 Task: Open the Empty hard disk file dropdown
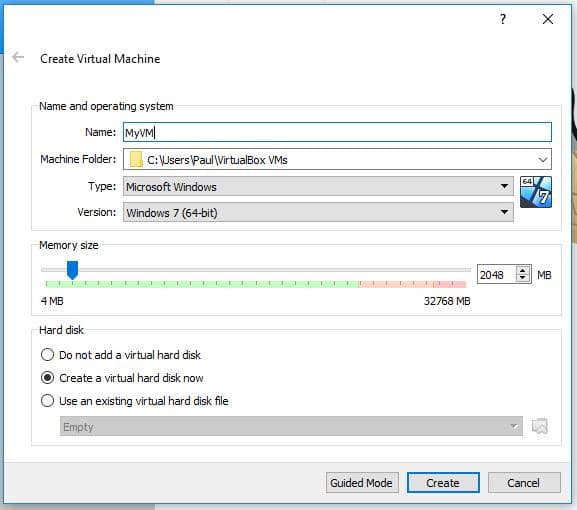(291, 426)
